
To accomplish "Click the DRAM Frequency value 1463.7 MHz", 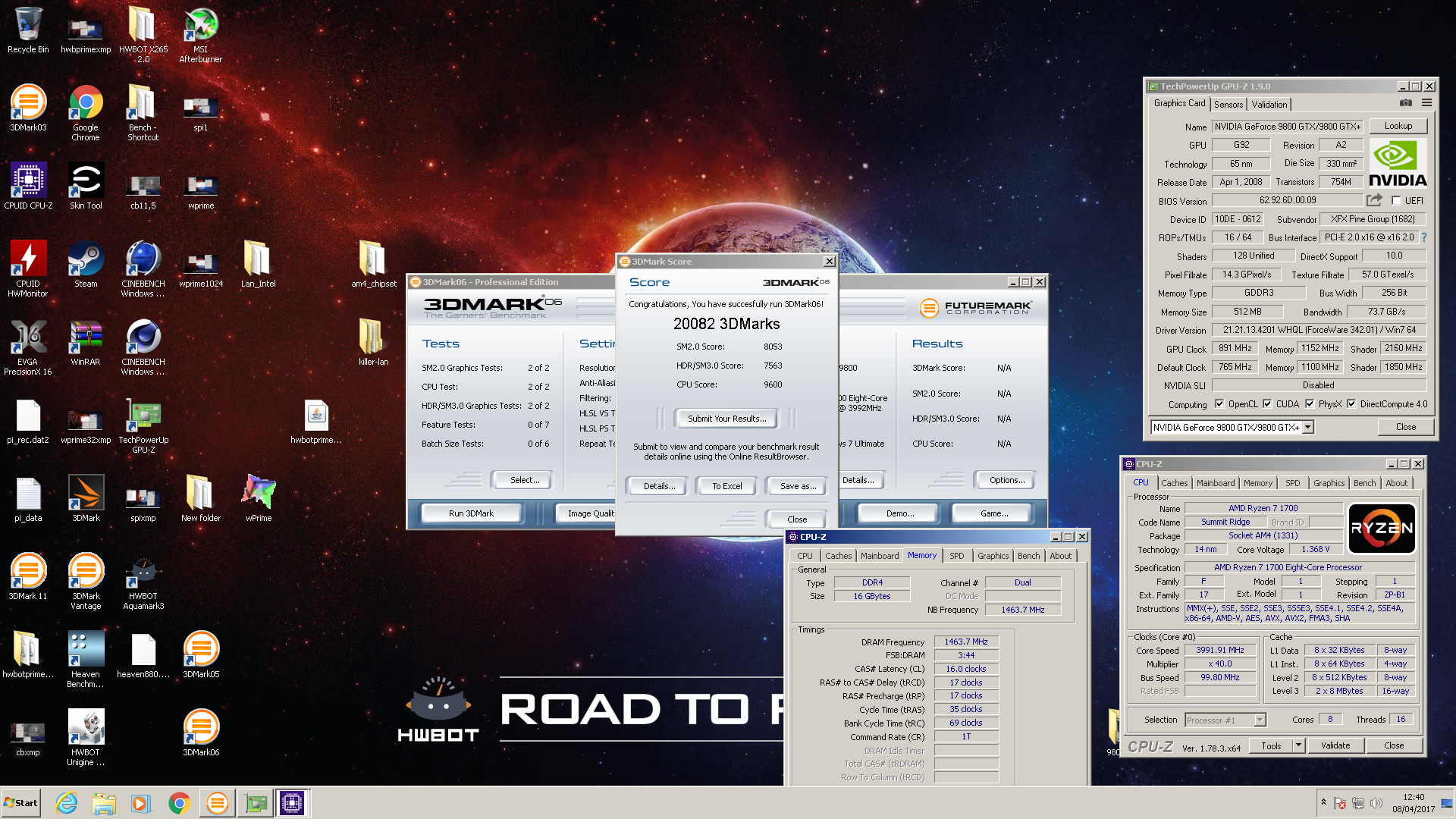I will tap(966, 642).
